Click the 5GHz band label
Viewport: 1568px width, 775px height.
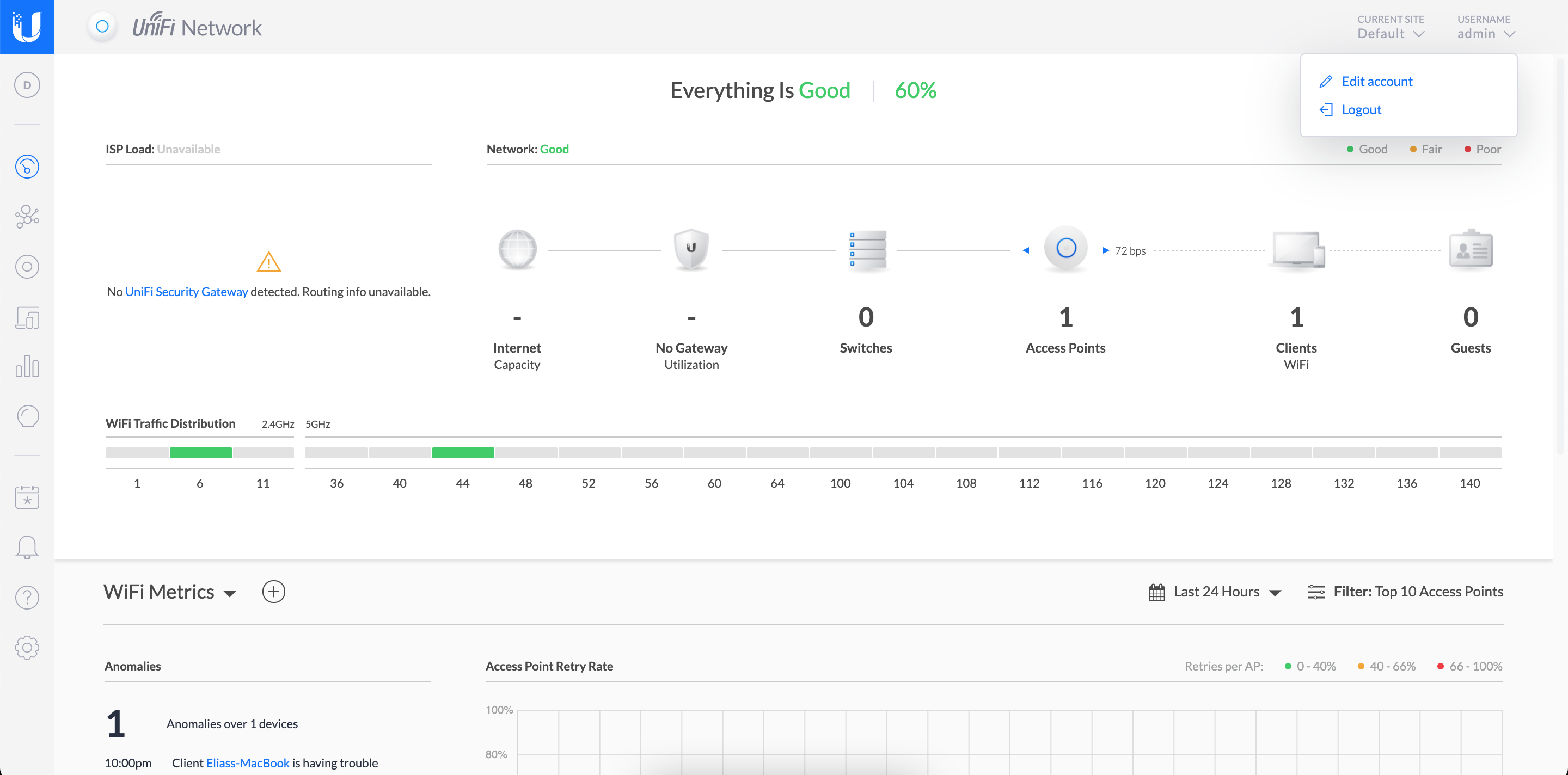pos(318,424)
